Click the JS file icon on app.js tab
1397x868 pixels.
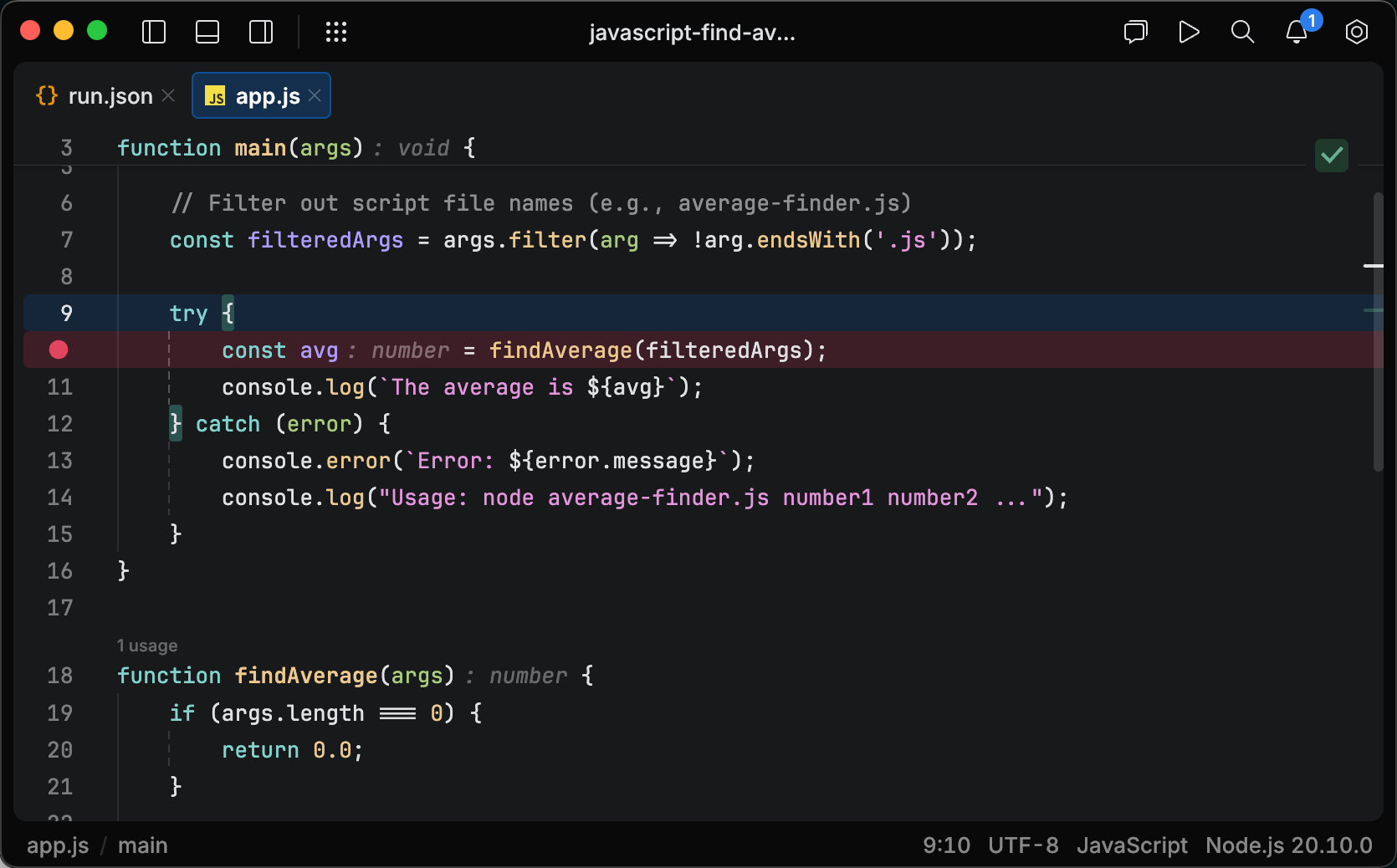point(216,95)
